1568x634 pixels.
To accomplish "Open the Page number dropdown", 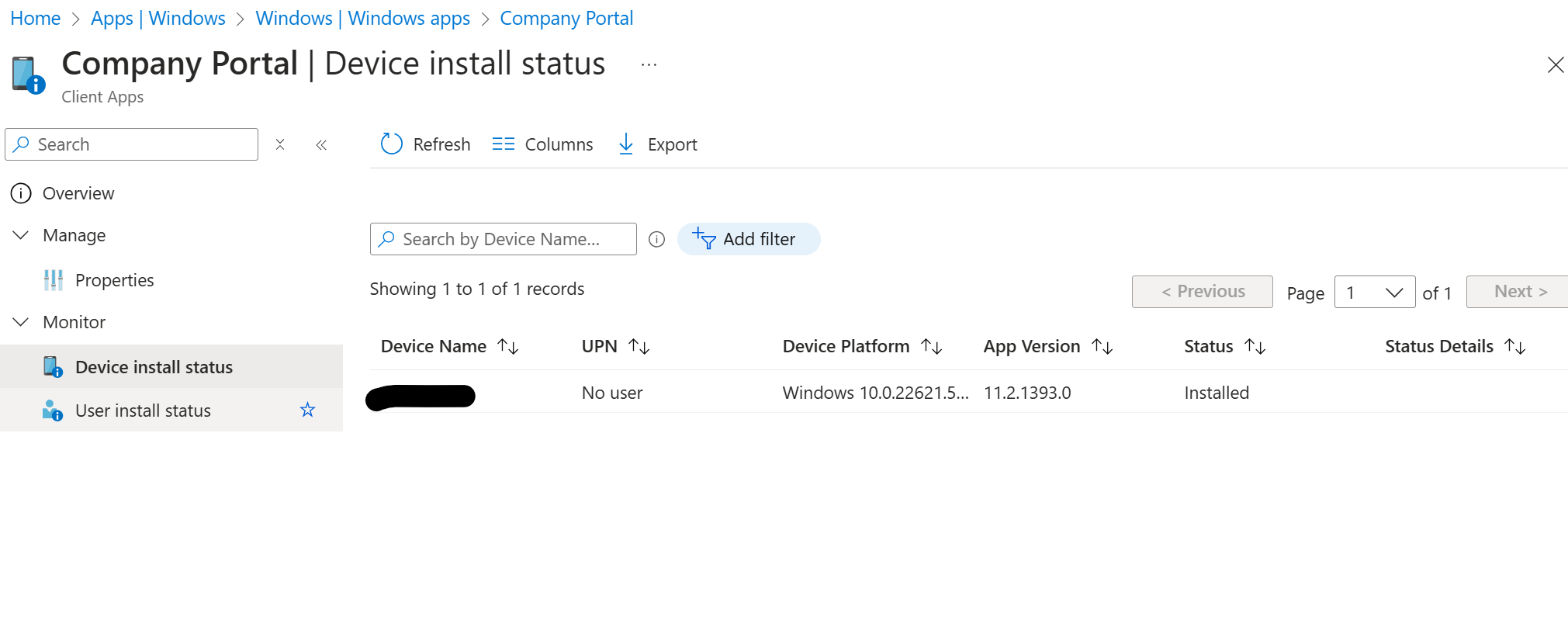I will click(x=1375, y=292).
